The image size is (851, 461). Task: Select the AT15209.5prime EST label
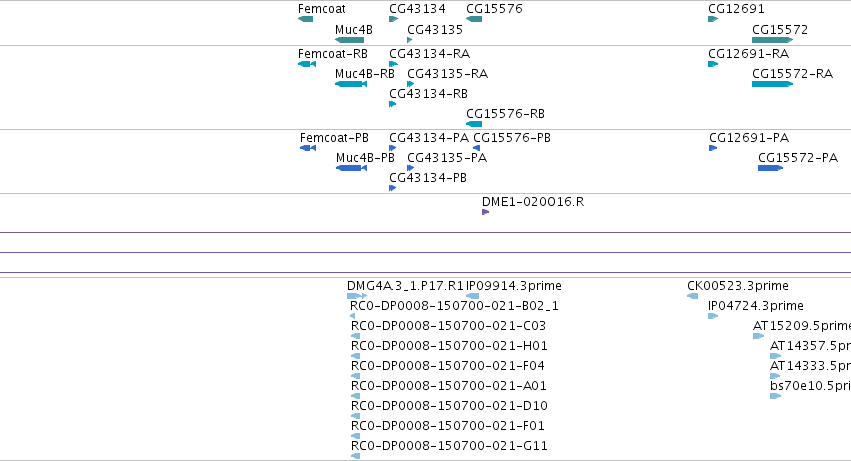pyautogui.click(x=802, y=326)
